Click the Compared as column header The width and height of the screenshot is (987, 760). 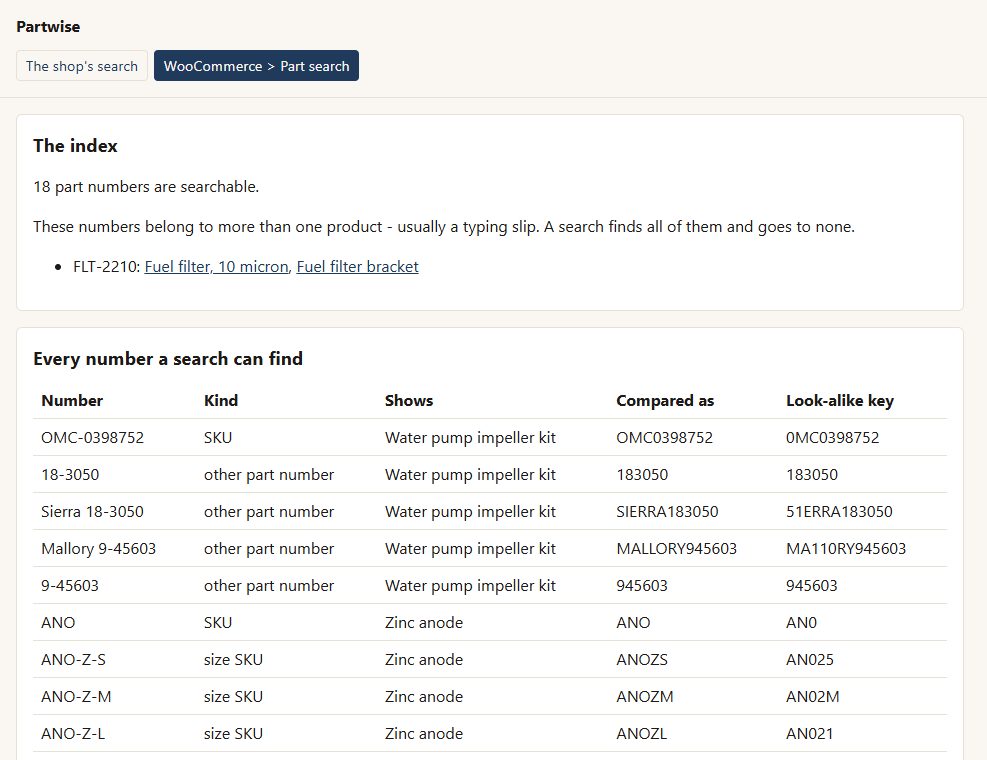pos(665,400)
